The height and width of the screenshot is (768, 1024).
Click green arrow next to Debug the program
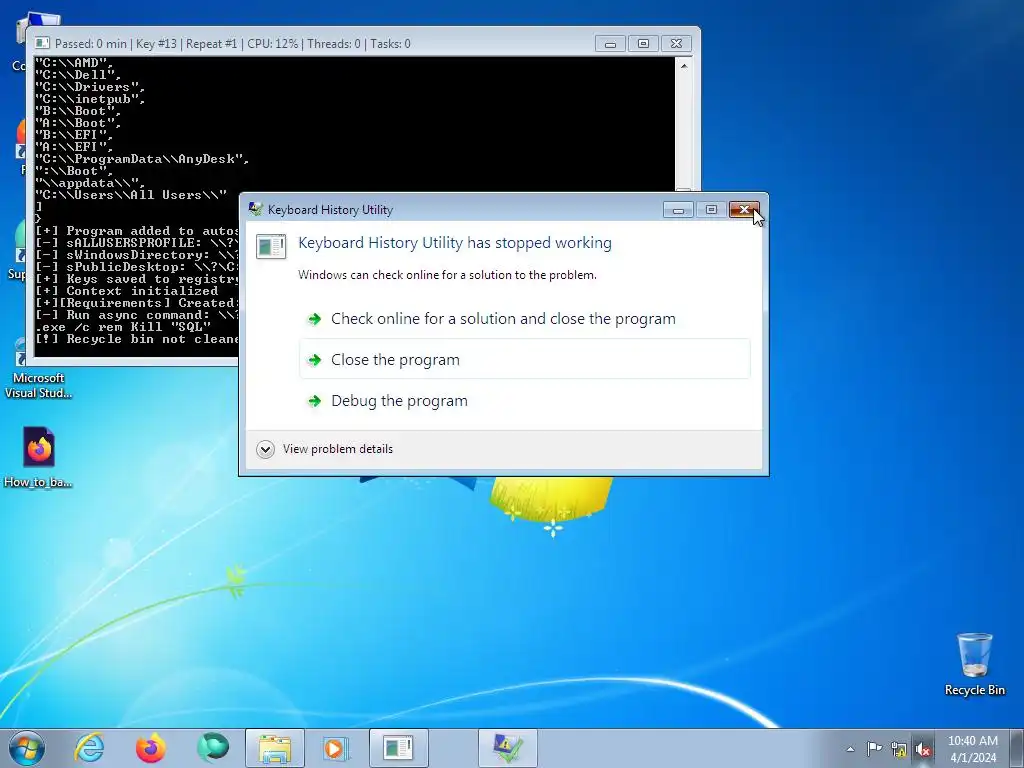315,401
